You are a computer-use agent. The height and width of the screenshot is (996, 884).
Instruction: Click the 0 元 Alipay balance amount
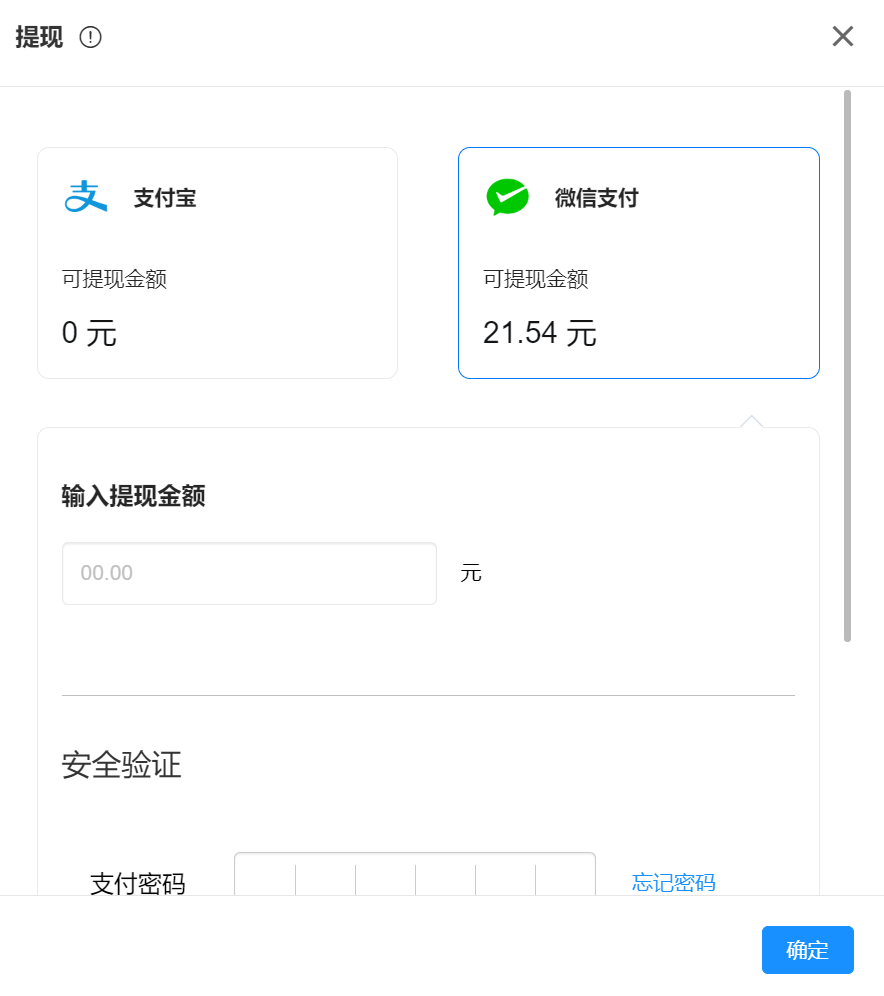coord(90,332)
